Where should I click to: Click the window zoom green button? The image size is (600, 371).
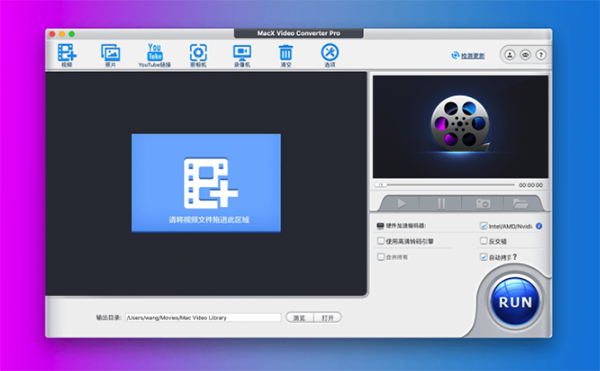[x=72, y=34]
